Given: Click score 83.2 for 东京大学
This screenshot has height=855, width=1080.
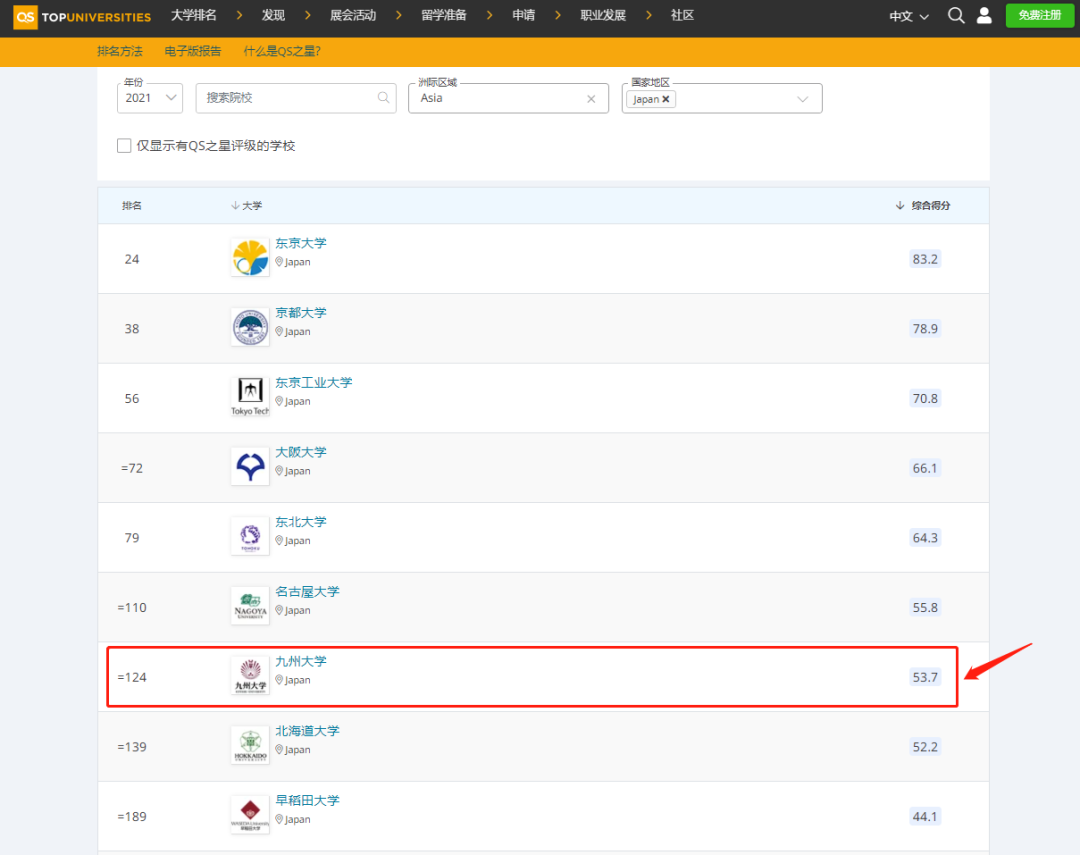Looking at the screenshot, I should 925,259.
